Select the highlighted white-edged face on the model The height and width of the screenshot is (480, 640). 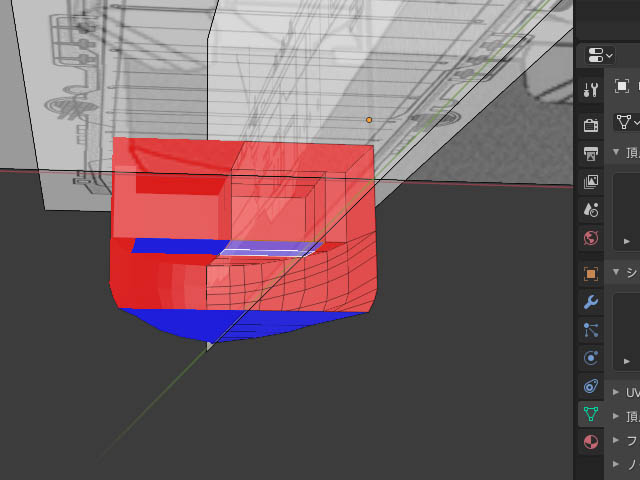pos(271,248)
